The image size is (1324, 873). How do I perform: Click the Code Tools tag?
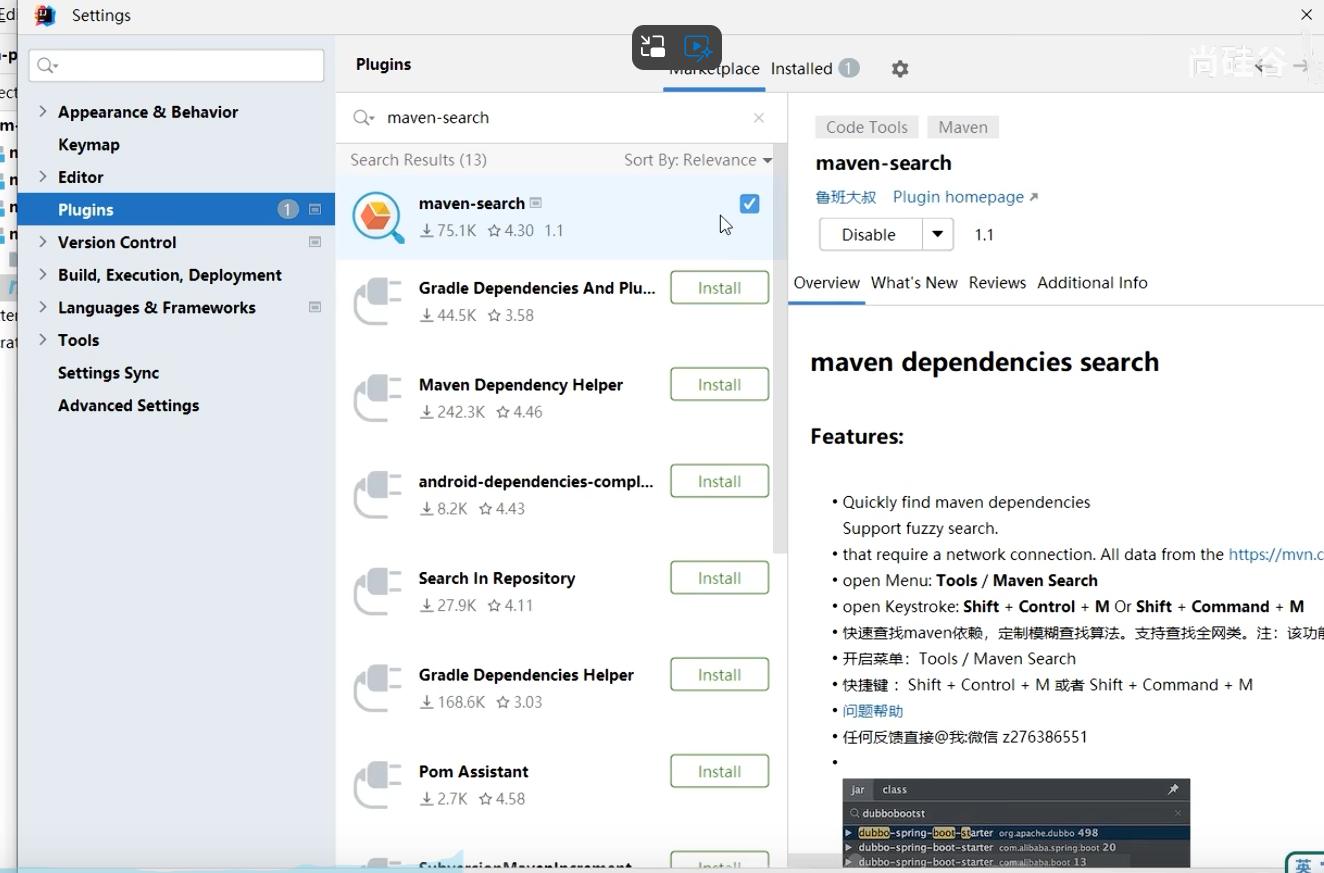tap(867, 127)
